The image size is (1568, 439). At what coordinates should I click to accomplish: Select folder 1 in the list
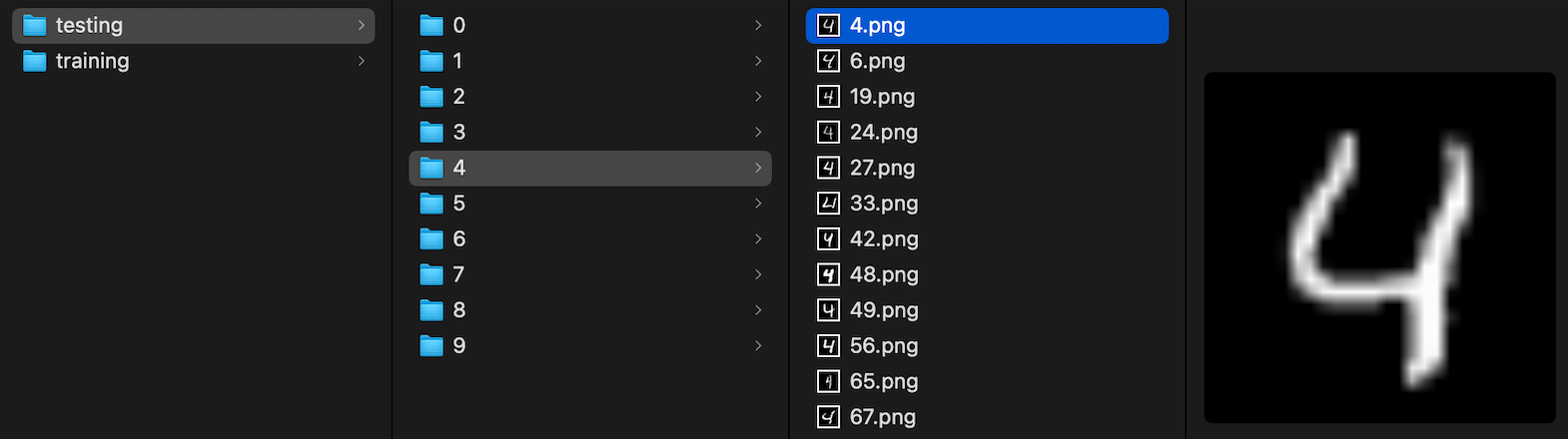tap(590, 61)
